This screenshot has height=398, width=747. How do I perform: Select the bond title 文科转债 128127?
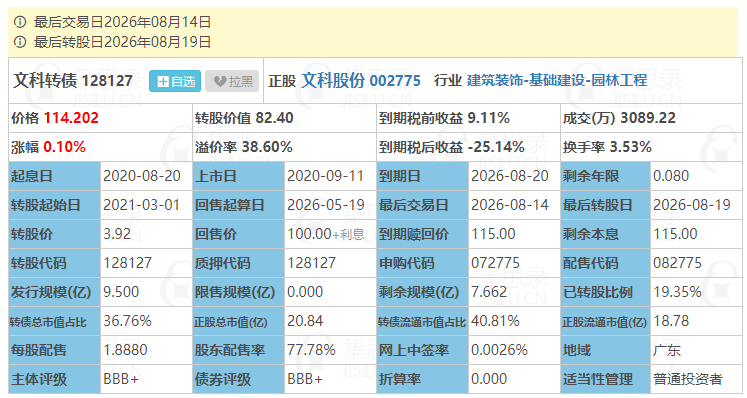click(x=73, y=81)
